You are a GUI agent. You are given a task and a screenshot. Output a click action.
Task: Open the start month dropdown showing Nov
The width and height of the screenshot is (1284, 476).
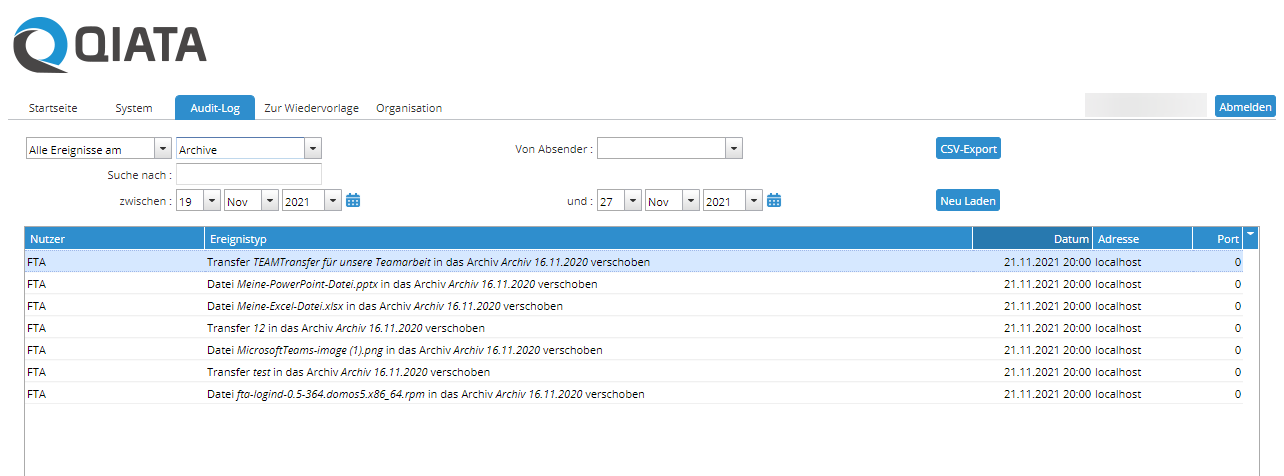click(x=269, y=201)
